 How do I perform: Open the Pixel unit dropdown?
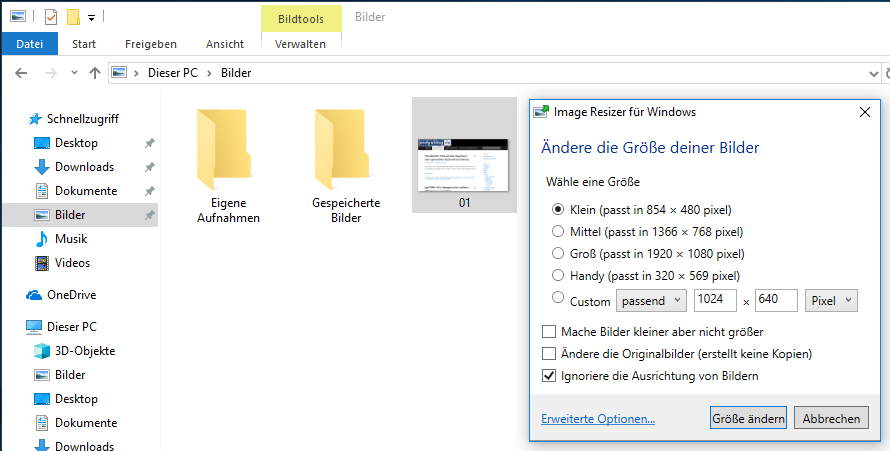(832, 300)
